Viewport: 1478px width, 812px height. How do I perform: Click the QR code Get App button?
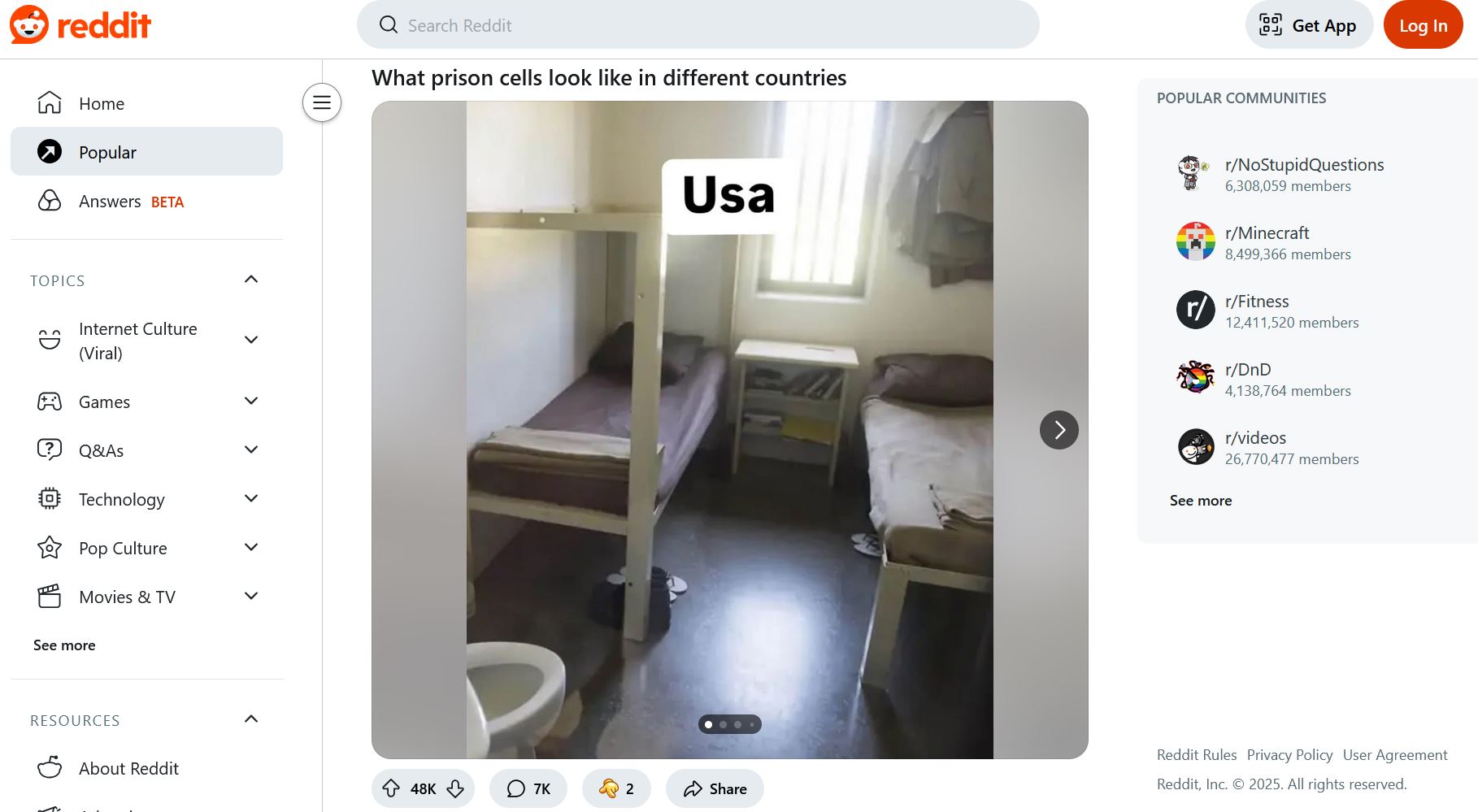[x=1309, y=25]
